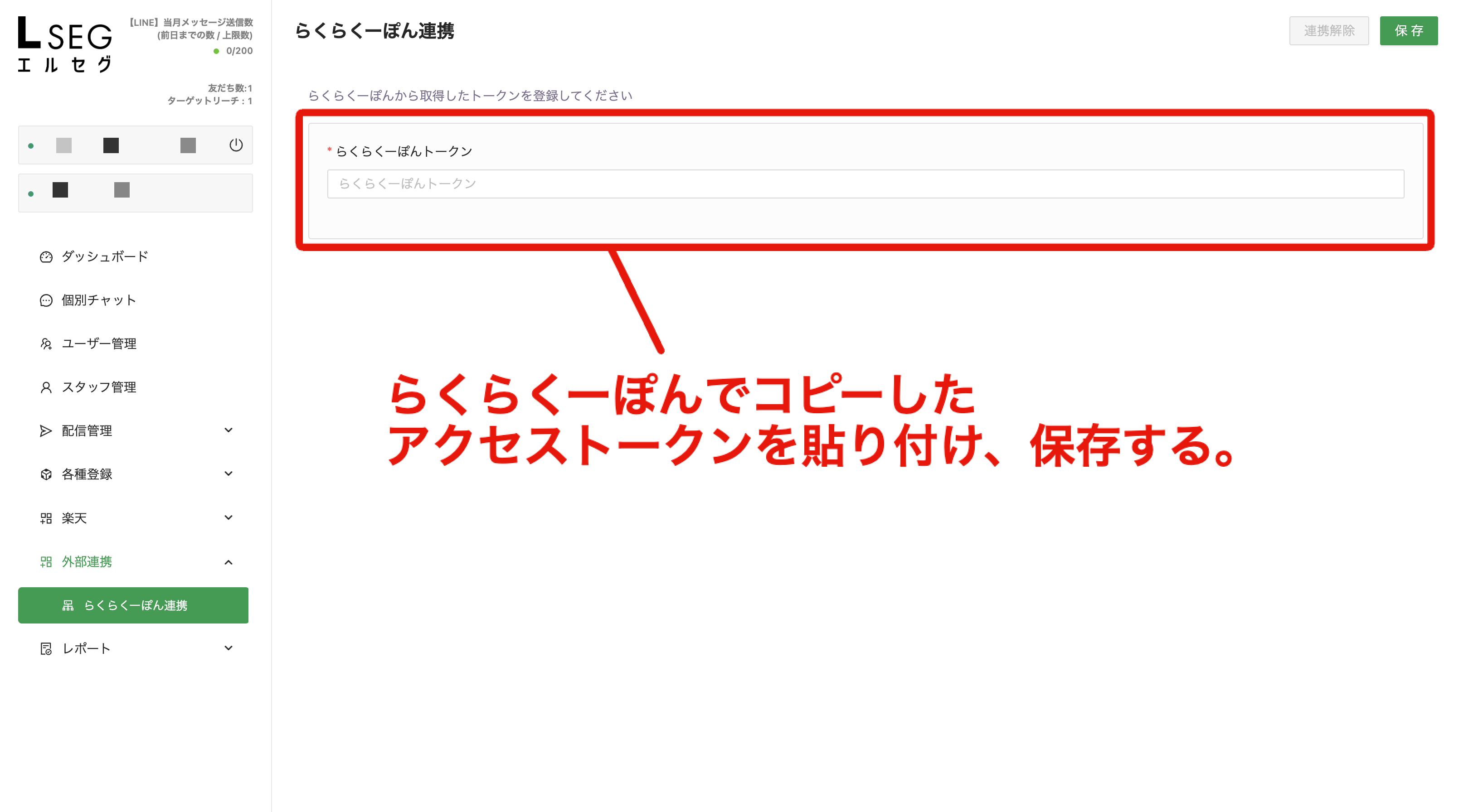Click the ターゲットリーチ：1 text

click(209, 101)
